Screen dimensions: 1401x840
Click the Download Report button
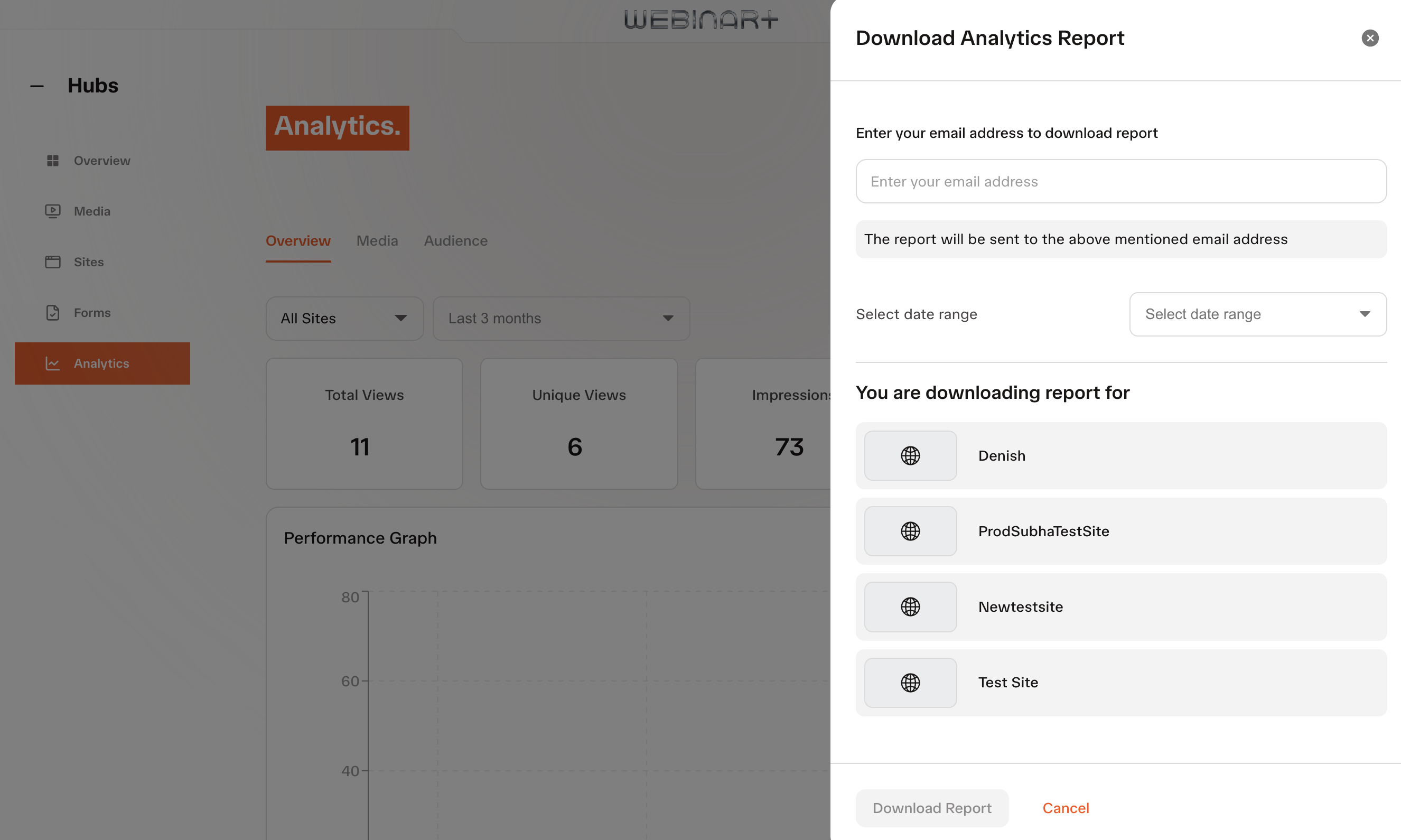click(x=932, y=808)
